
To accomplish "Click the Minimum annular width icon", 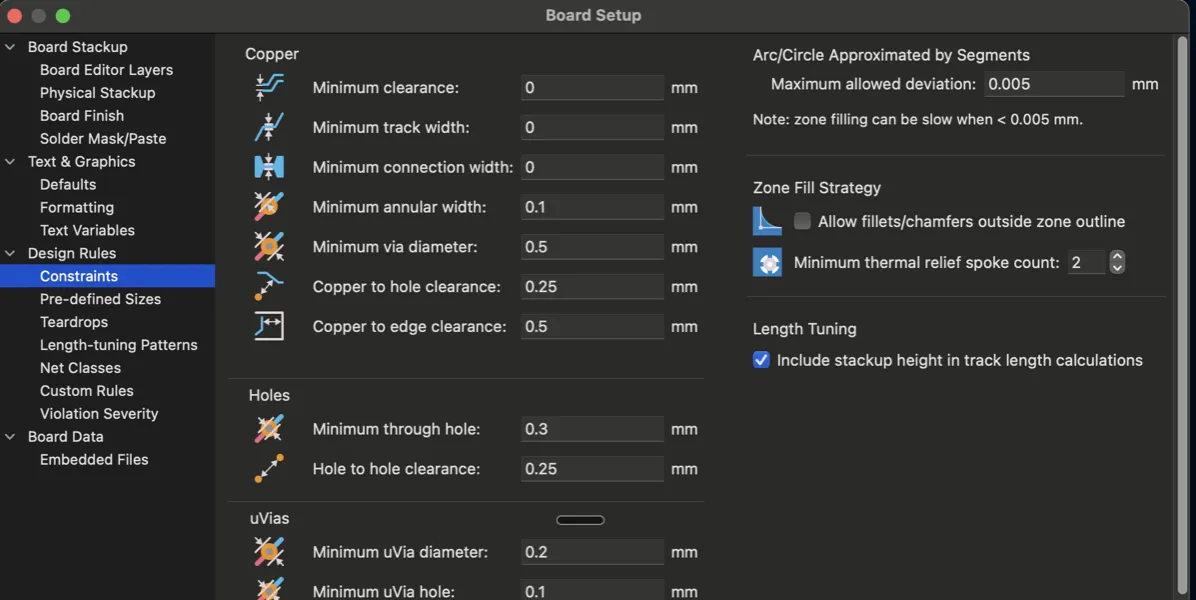I will click(x=270, y=207).
